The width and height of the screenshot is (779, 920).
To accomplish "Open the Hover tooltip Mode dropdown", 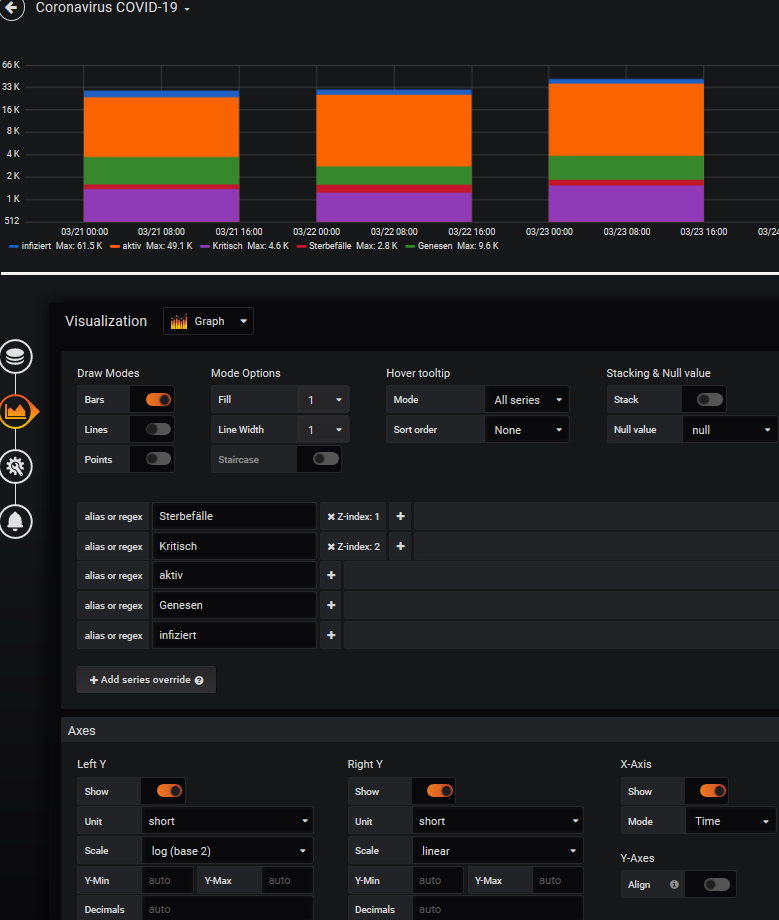I will point(527,400).
